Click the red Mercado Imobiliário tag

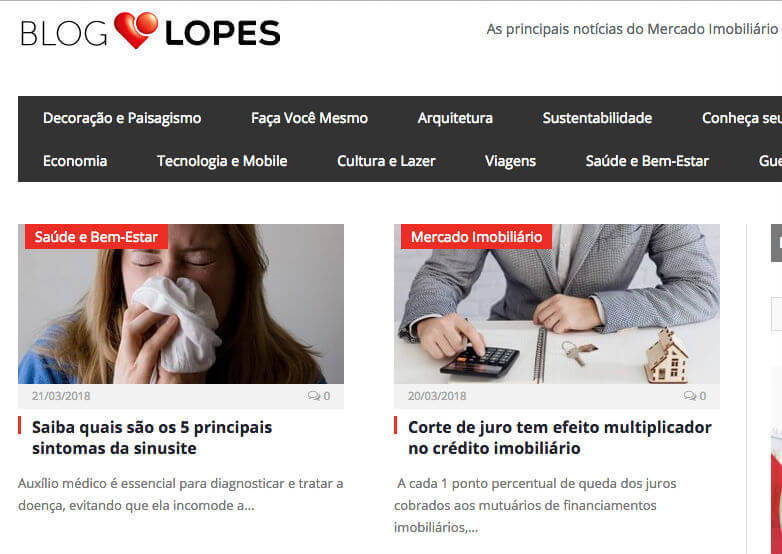(476, 236)
